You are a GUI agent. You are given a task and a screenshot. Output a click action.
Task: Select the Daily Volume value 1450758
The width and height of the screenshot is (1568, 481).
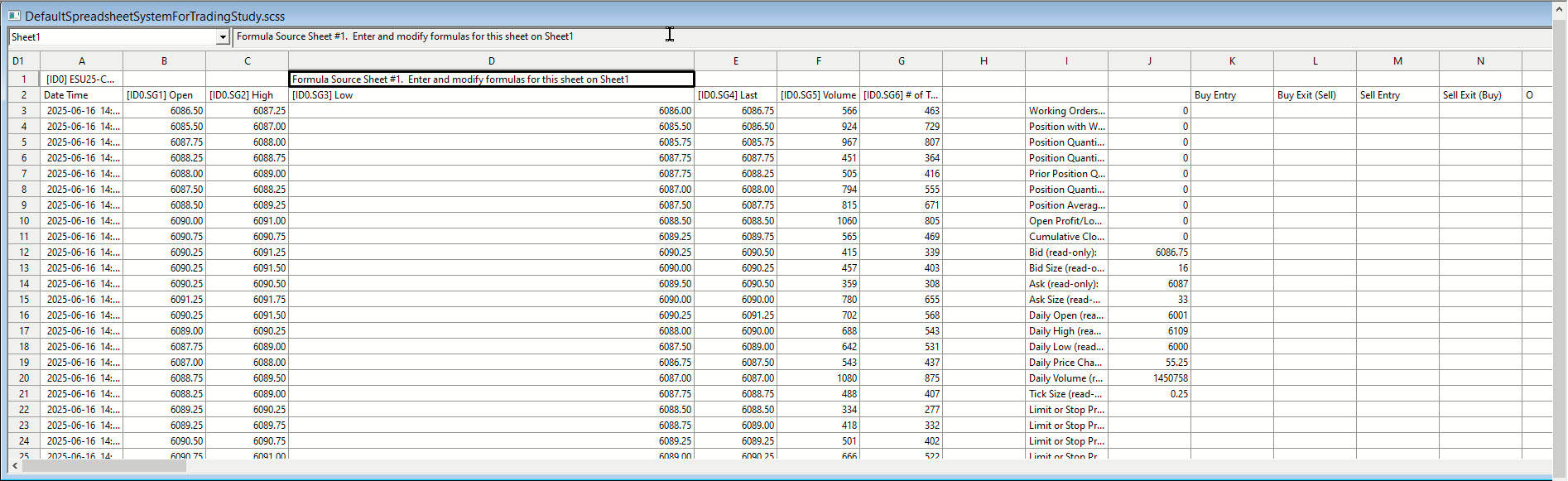[1149, 378]
